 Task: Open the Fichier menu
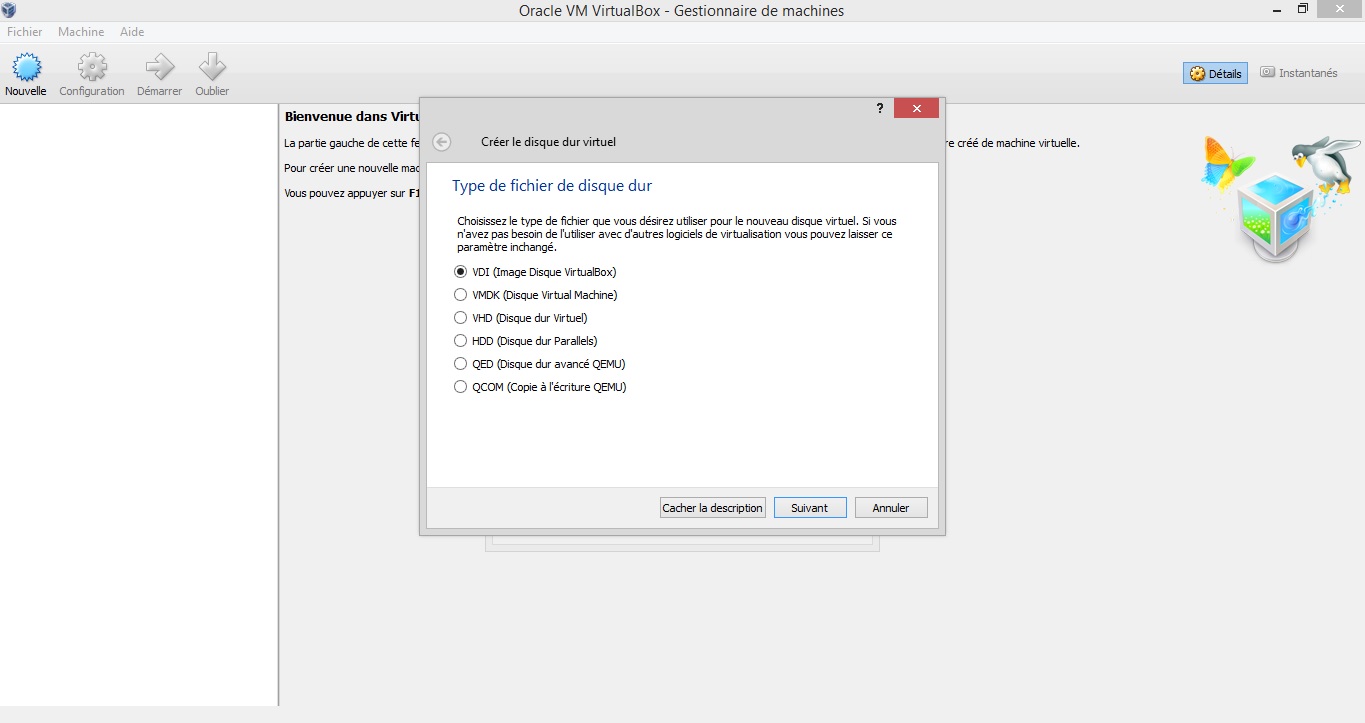tap(25, 32)
